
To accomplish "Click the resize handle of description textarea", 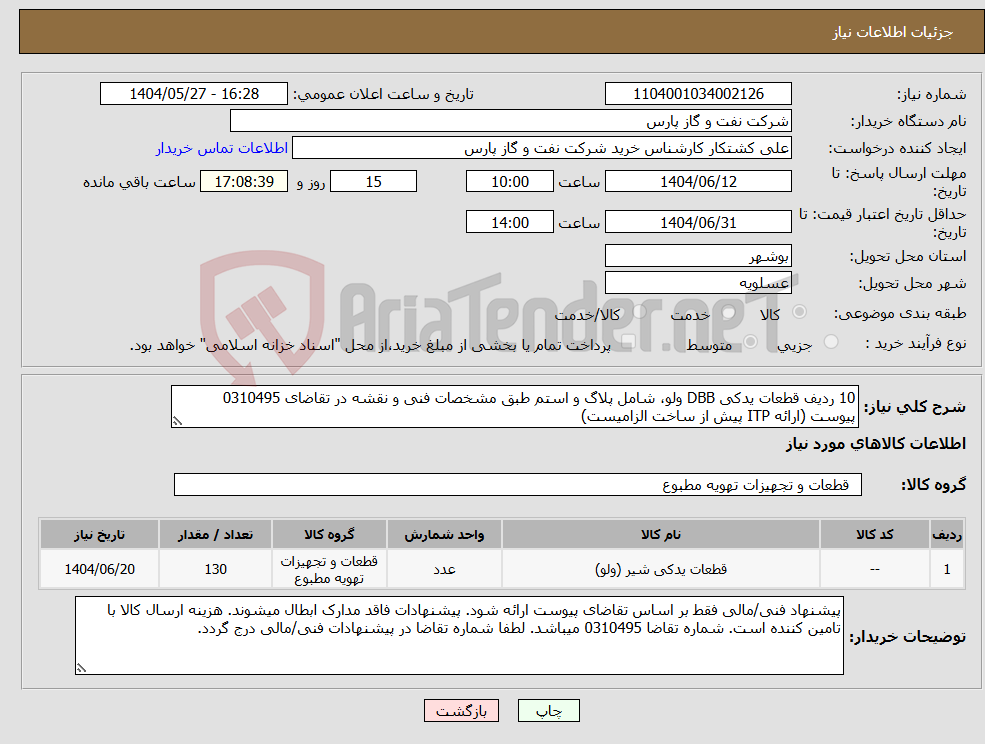I will [177, 422].
